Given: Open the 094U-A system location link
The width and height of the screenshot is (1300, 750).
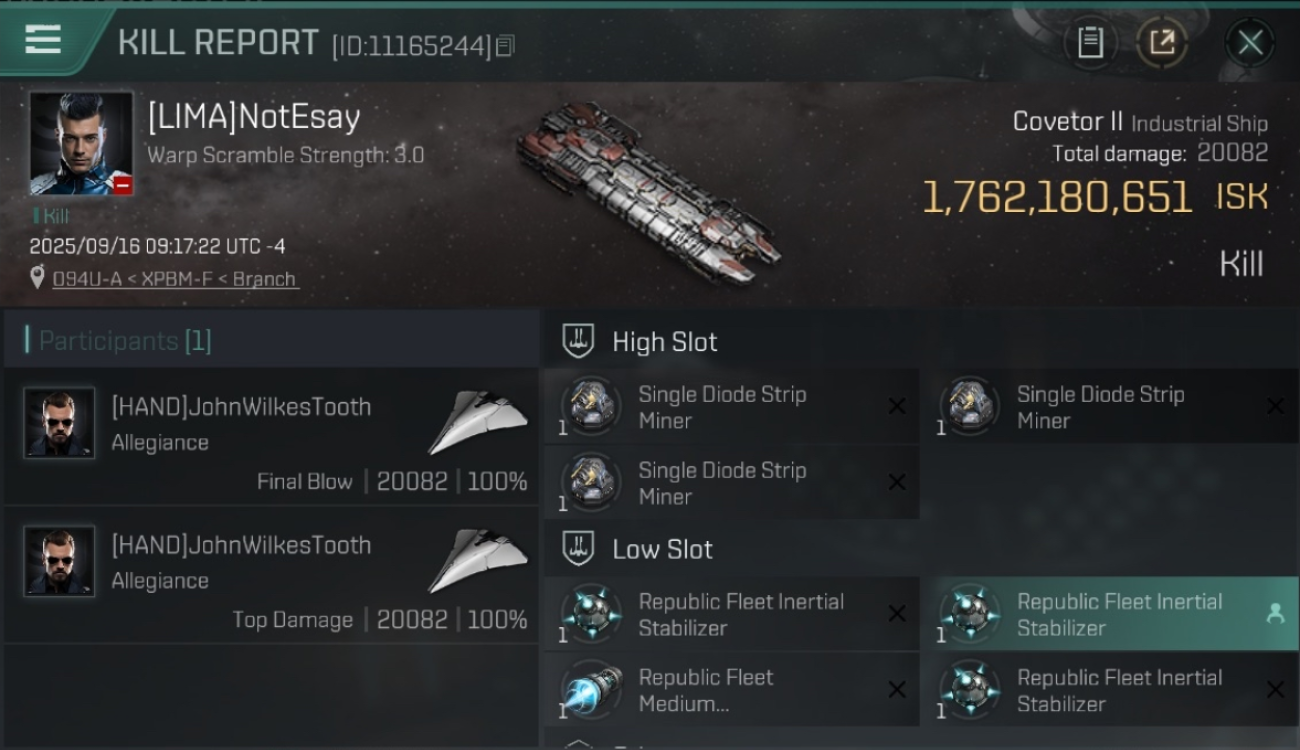Looking at the screenshot, I should 174,279.
